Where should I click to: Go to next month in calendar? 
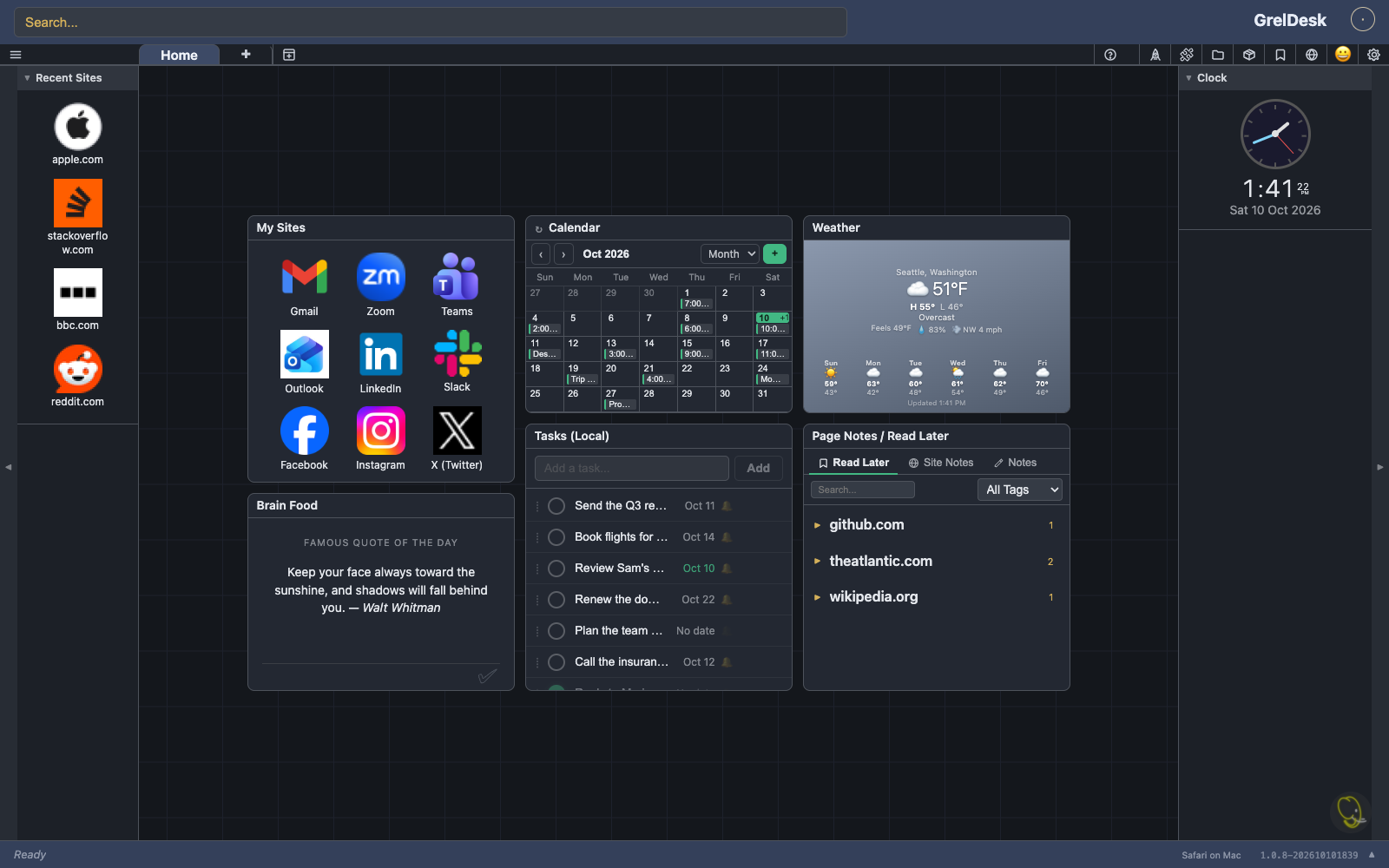(x=564, y=254)
